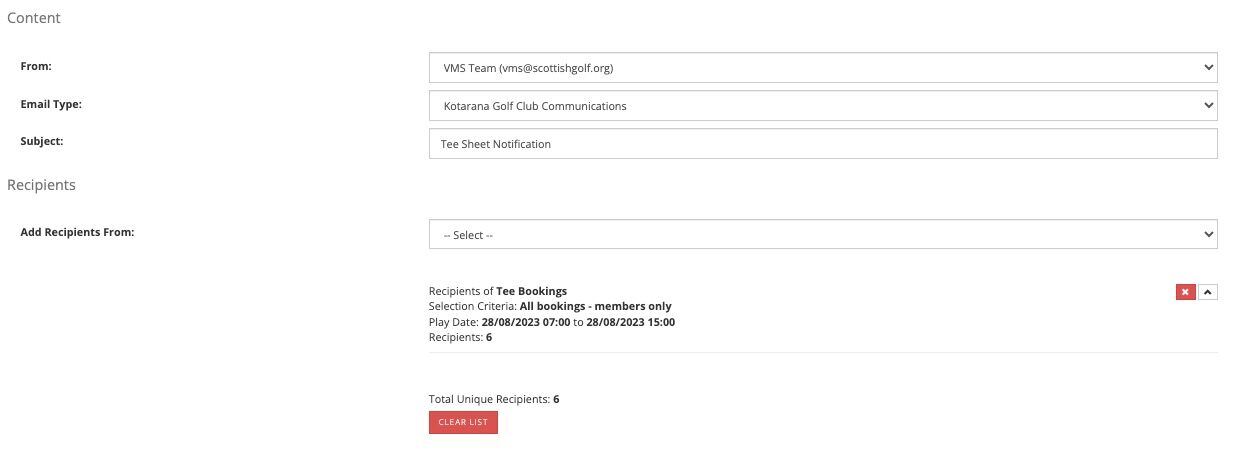Open the From sender dropdown
Screen dimensions: 1250x452
coord(822,68)
